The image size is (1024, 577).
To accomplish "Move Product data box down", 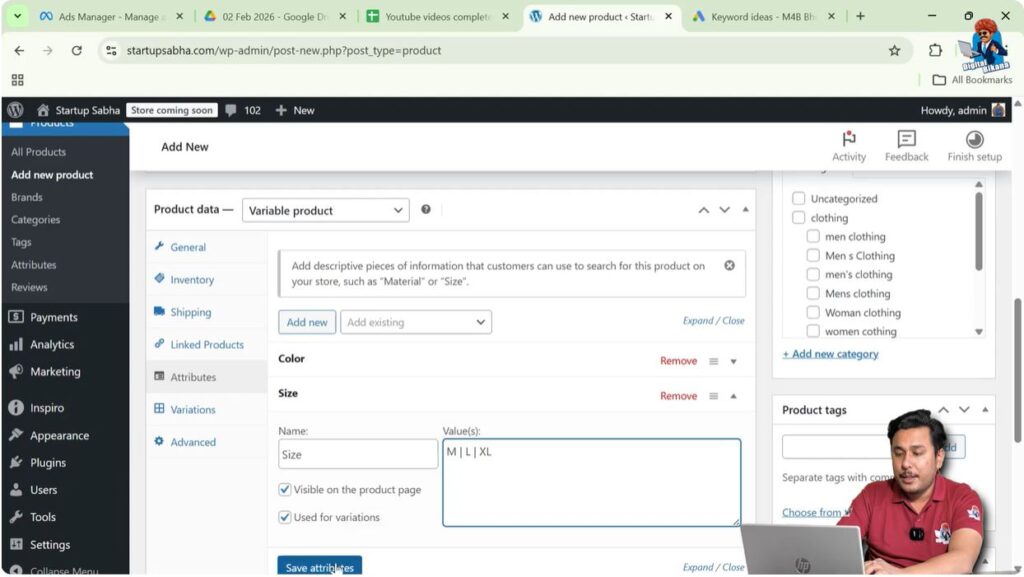I will [x=724, y=210].
